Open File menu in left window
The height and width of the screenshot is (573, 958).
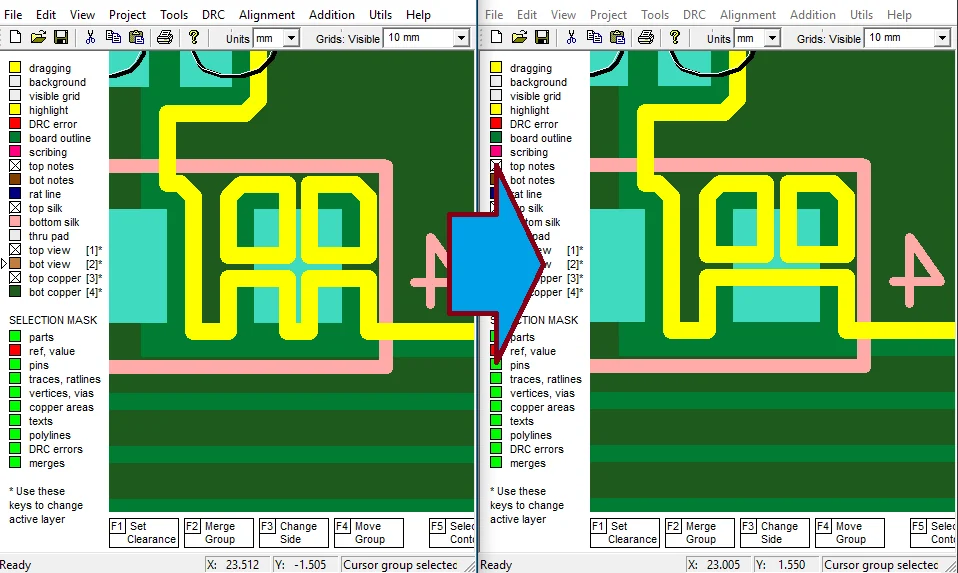click(x=13, y=15)
